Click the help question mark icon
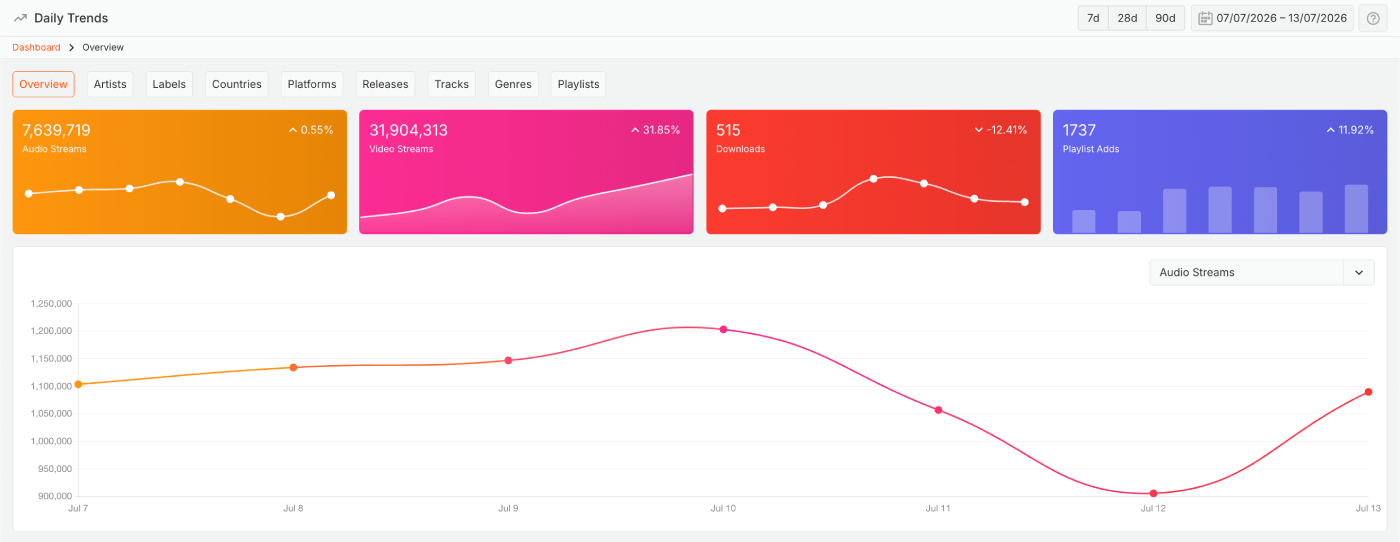The height and width of the screenshot is (542, 1400). (1373, 18)
